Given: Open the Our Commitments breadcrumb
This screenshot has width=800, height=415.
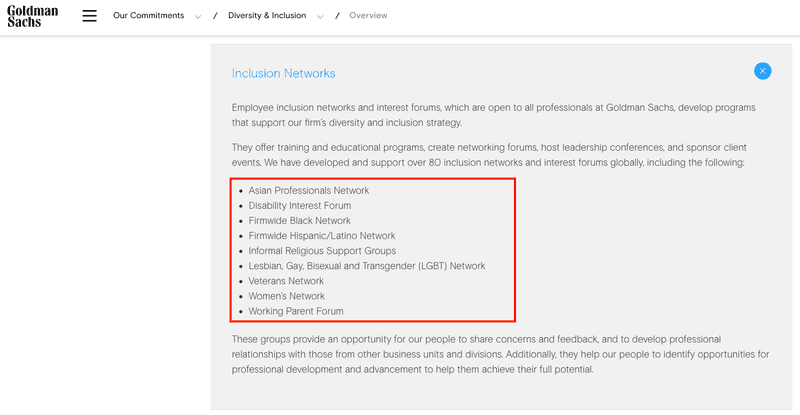Looking at the screenshot, I should pos(148,15).
